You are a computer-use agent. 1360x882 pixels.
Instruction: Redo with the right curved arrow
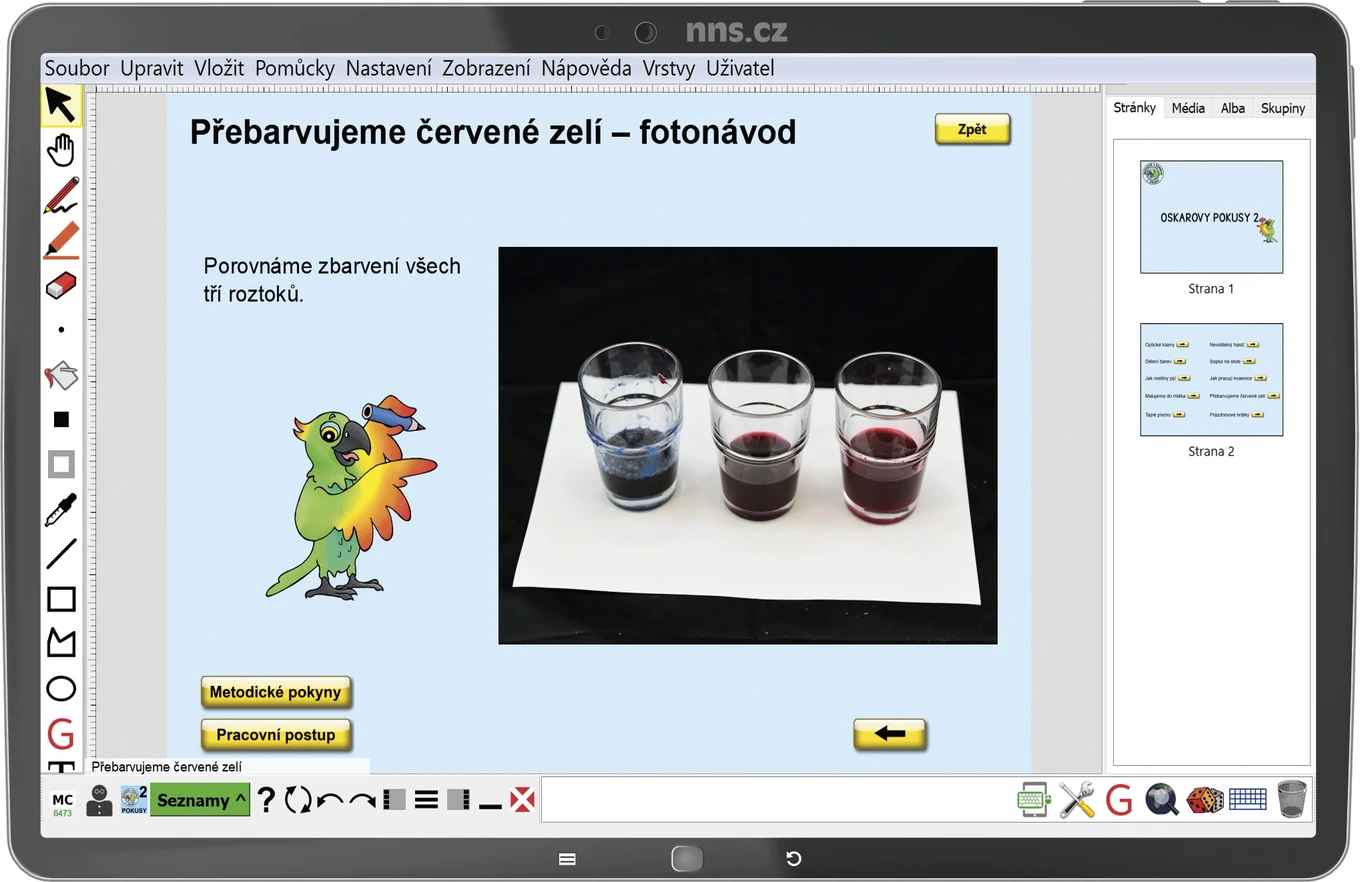click(x=362, y=801)
